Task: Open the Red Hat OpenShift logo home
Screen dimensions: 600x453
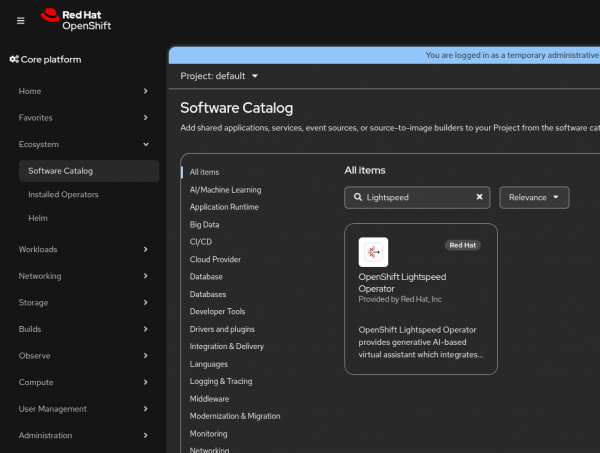Action: pos(76,20)
